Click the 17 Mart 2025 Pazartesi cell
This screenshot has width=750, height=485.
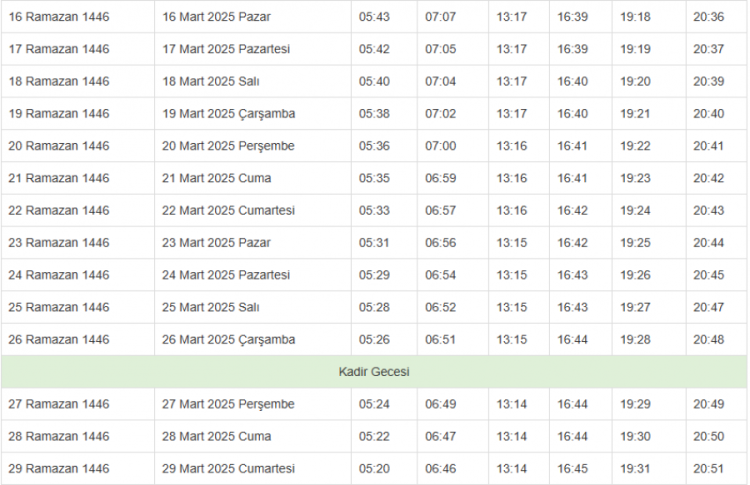click(x=226, y=49)
